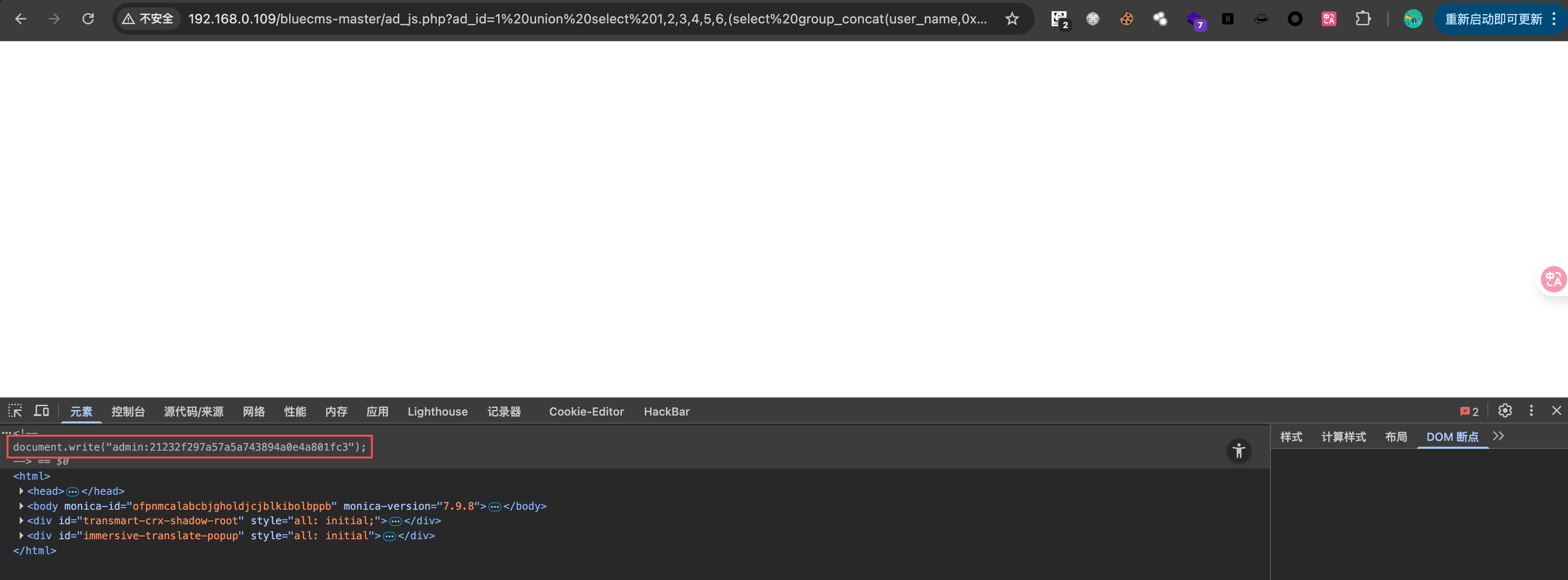Screen dimensions: 1568x580
Task: Click the issues counter showing 2
Action: pos(1469,411)
